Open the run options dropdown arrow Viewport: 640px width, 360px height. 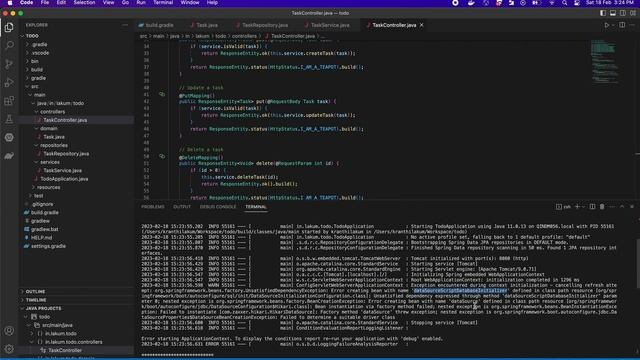pyautogui.click(x=613, y=25)
